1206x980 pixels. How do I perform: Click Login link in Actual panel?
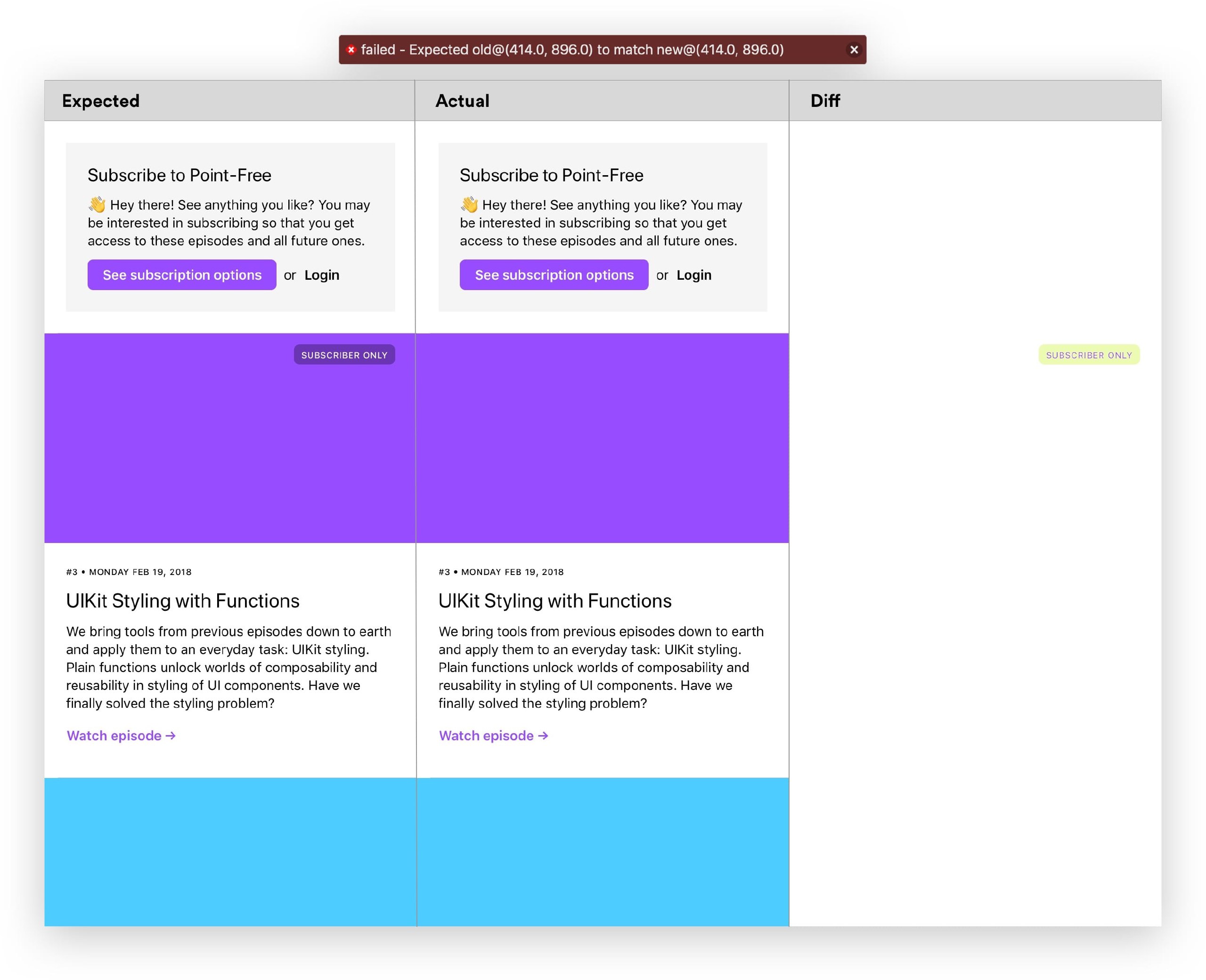pos(694,275)
